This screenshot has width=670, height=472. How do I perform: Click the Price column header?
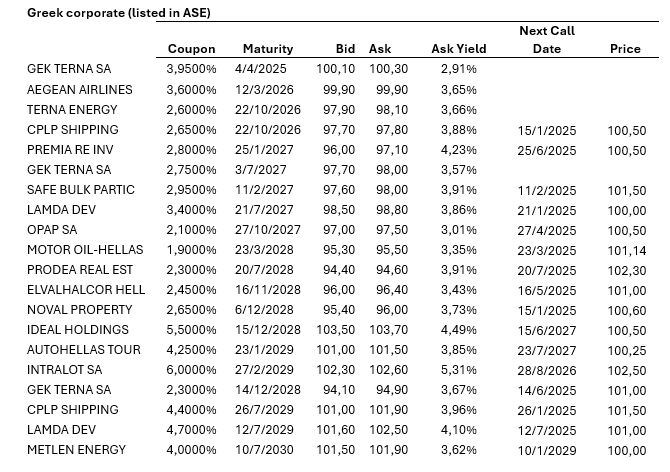[x=625, y=49]
